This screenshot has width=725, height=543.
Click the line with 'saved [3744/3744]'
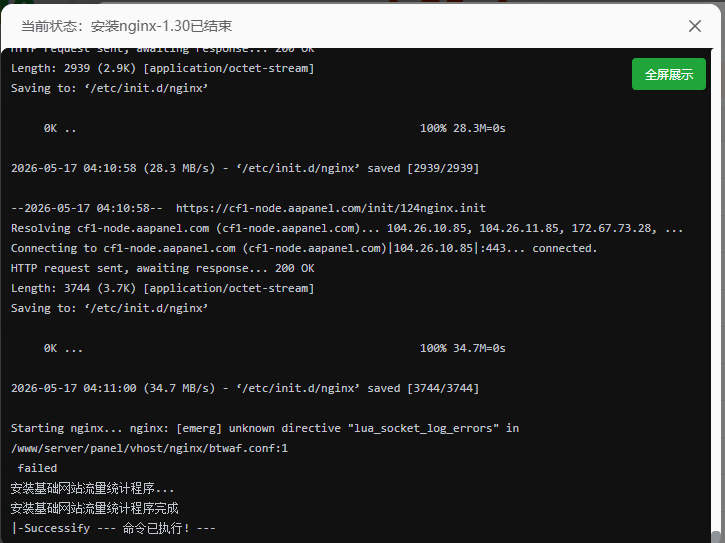245,388
